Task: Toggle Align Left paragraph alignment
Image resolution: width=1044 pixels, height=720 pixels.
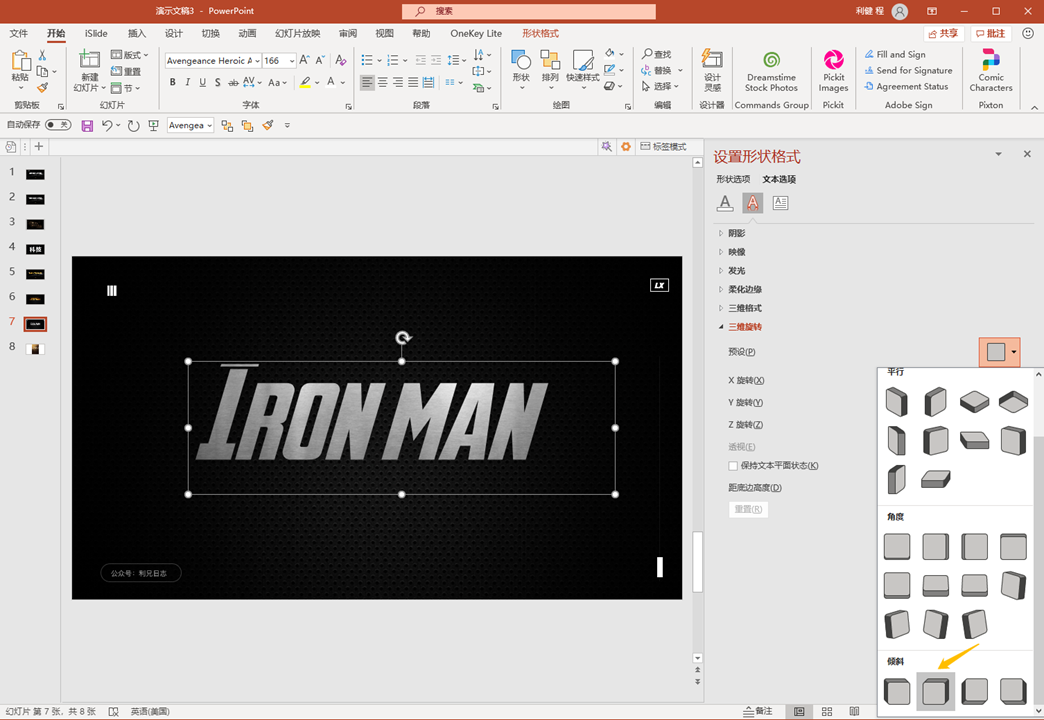Action: [x=367, y=83]
